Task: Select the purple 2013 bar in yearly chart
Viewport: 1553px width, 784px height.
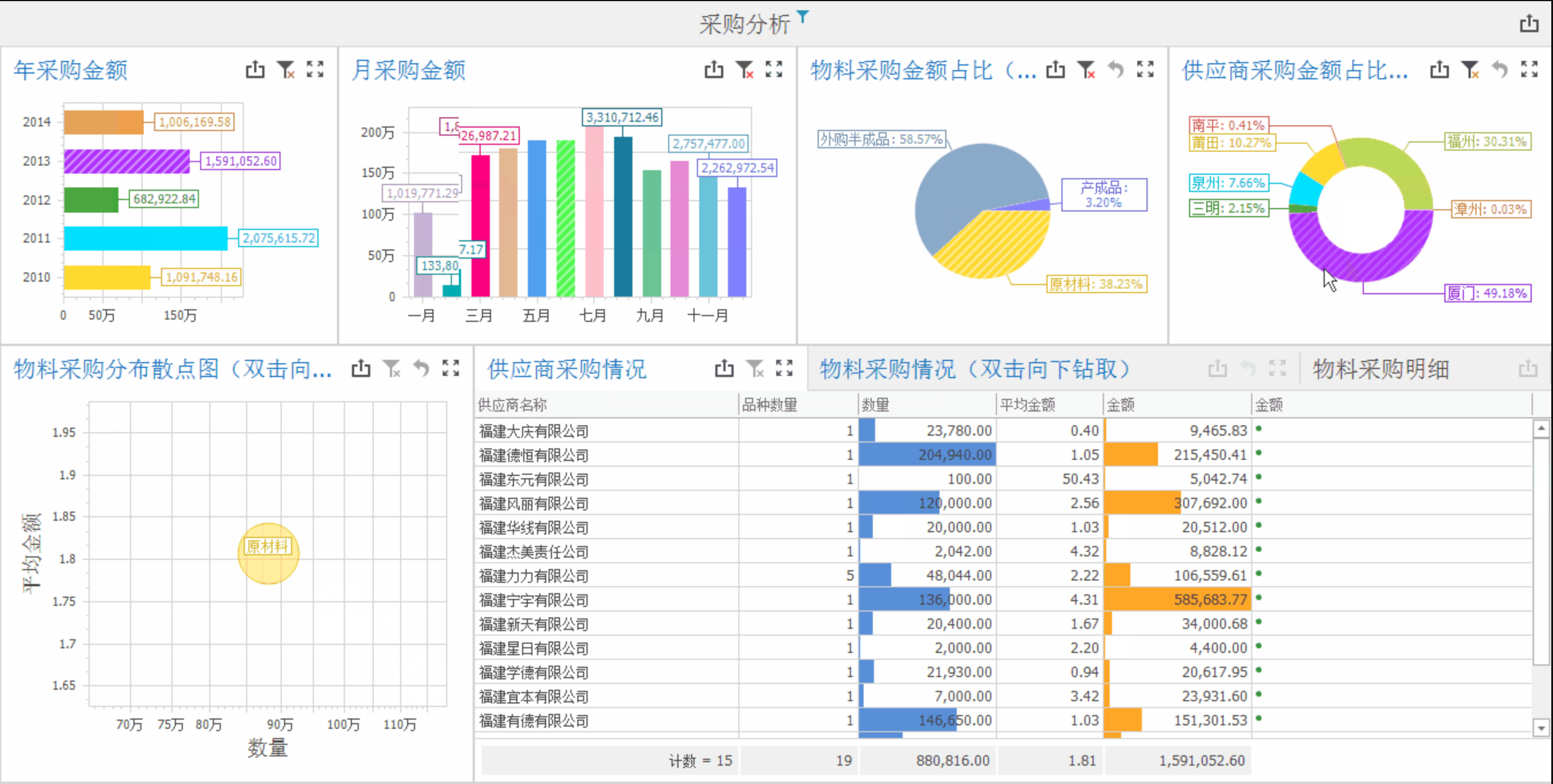Action: coord(126,161)
